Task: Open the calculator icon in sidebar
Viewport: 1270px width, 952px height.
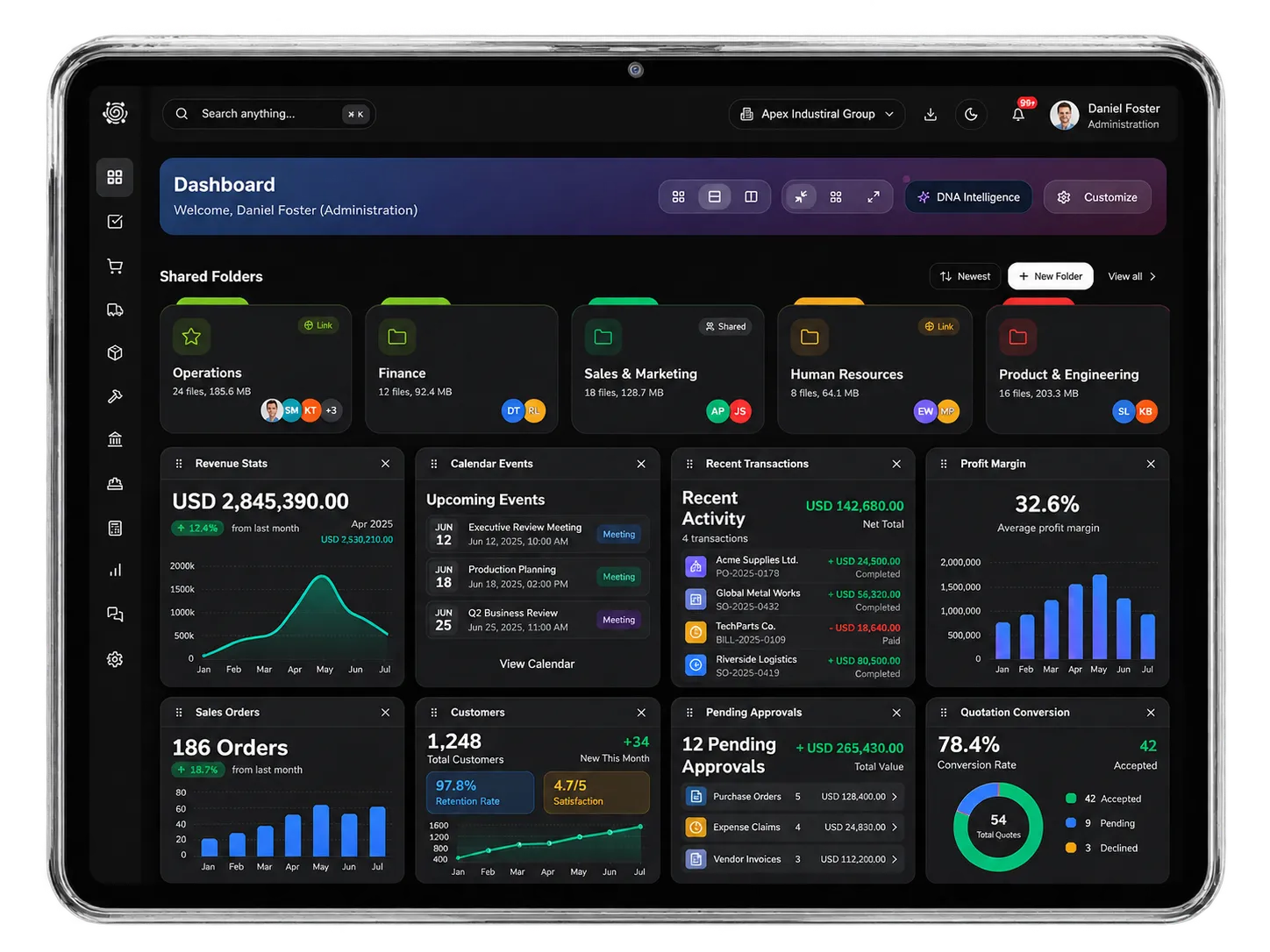Action: pyautogui.click(x=115, y=528)
